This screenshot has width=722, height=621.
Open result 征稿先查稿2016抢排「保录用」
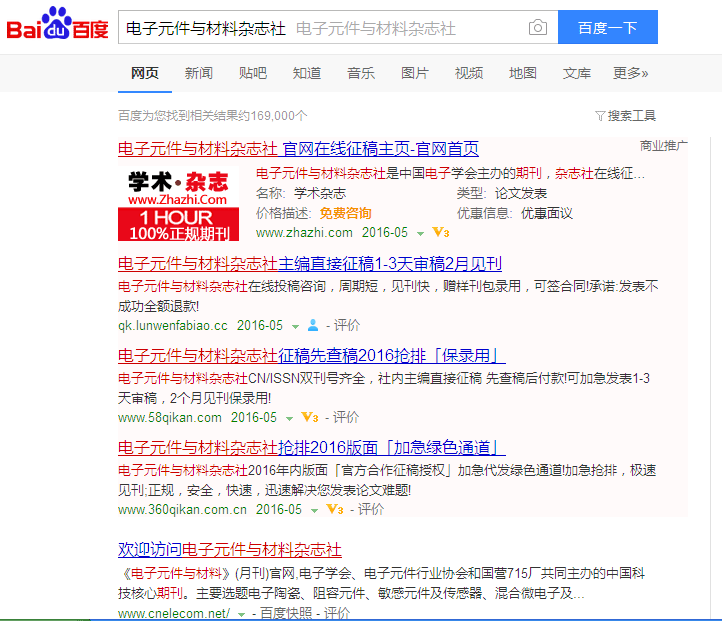point(312,356)
